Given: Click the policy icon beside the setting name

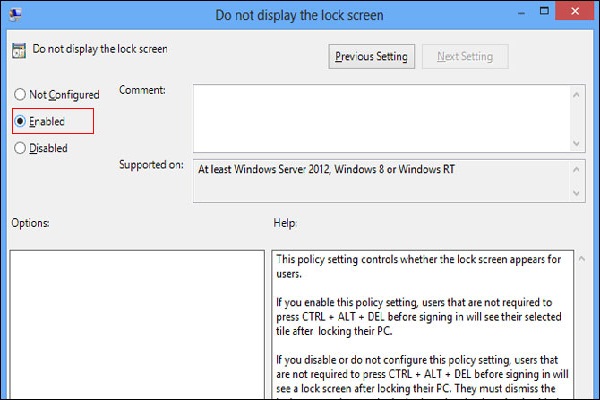Looking at the screenshot, I should [19, 48].
